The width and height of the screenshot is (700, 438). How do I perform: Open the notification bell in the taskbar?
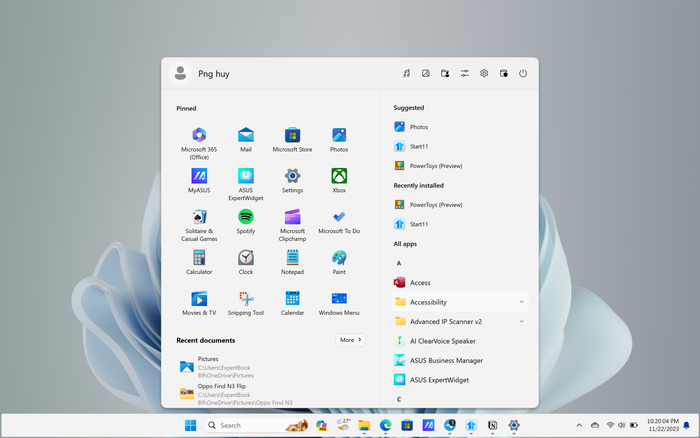687,425
